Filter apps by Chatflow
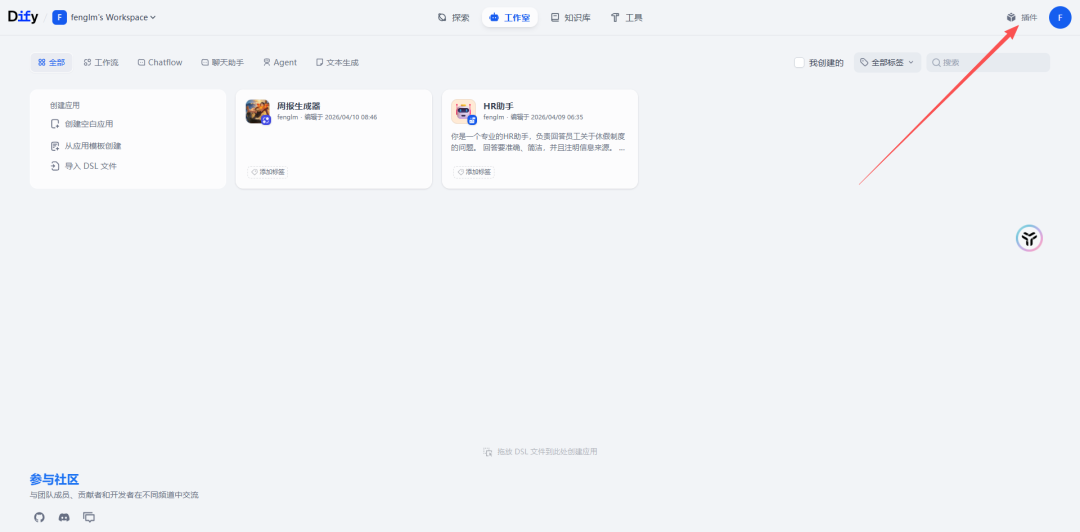Image resolution: width=1080 pixels, height=532 pixels. pyautogui.click(x=160, y=62)
